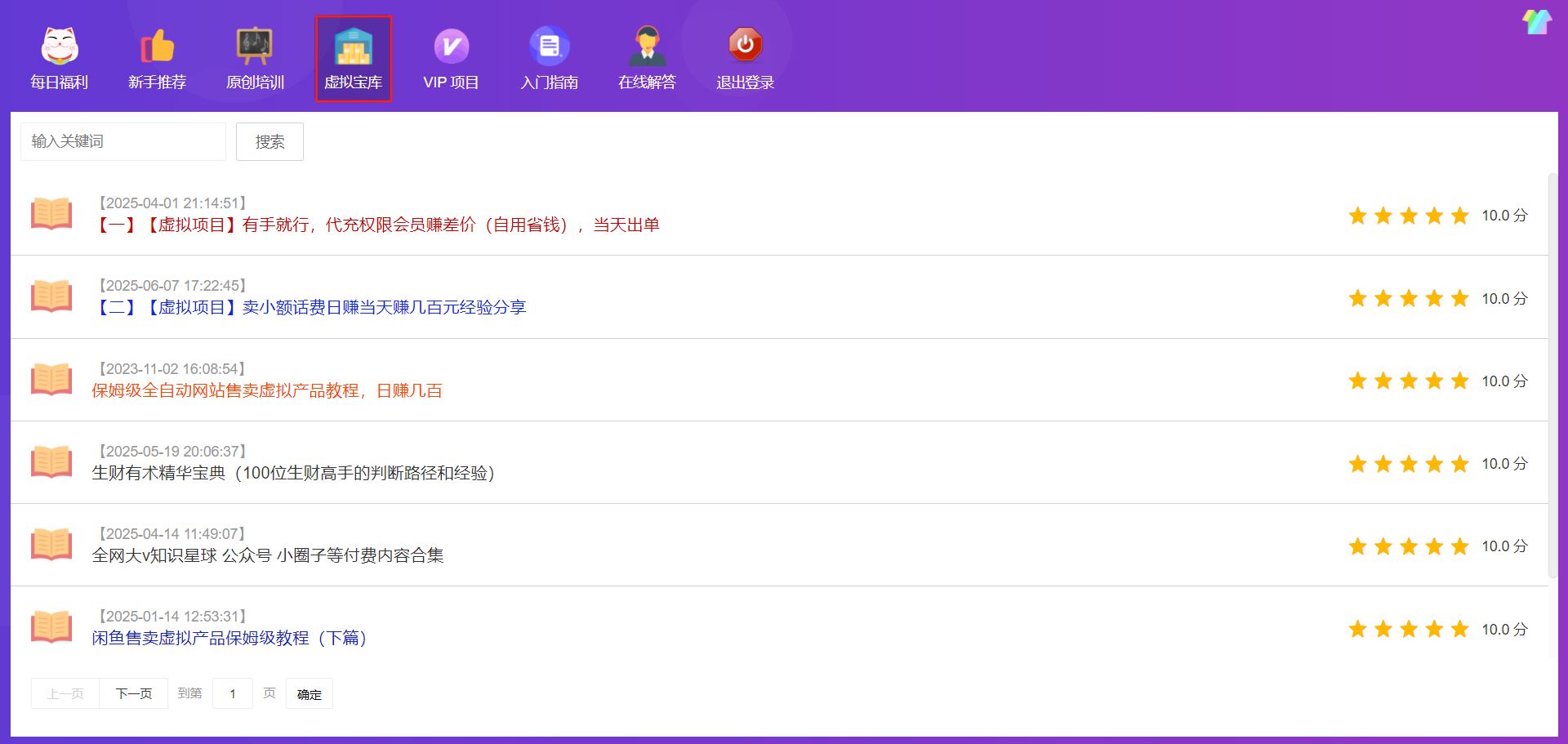The width and height of the screenshot is (1568, 744).
Task: Click the page number input box
Action: click(x=233, y=693)
